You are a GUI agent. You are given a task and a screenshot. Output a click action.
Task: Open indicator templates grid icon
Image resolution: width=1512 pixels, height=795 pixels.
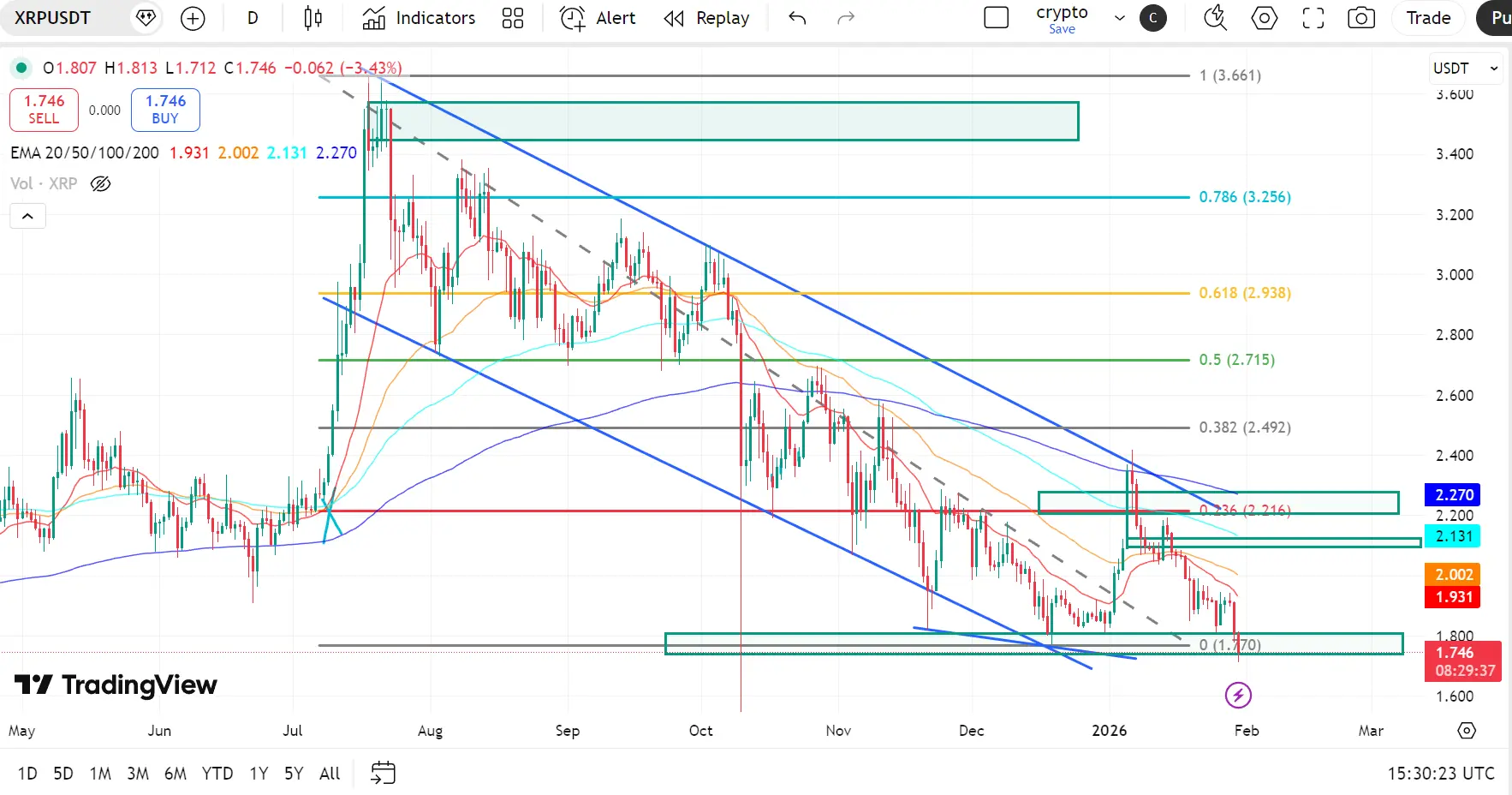513,18
